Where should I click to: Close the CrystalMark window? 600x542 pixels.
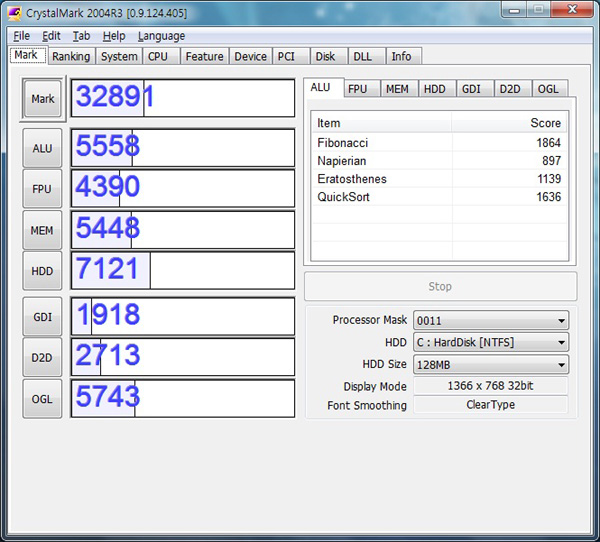(572, 9)
